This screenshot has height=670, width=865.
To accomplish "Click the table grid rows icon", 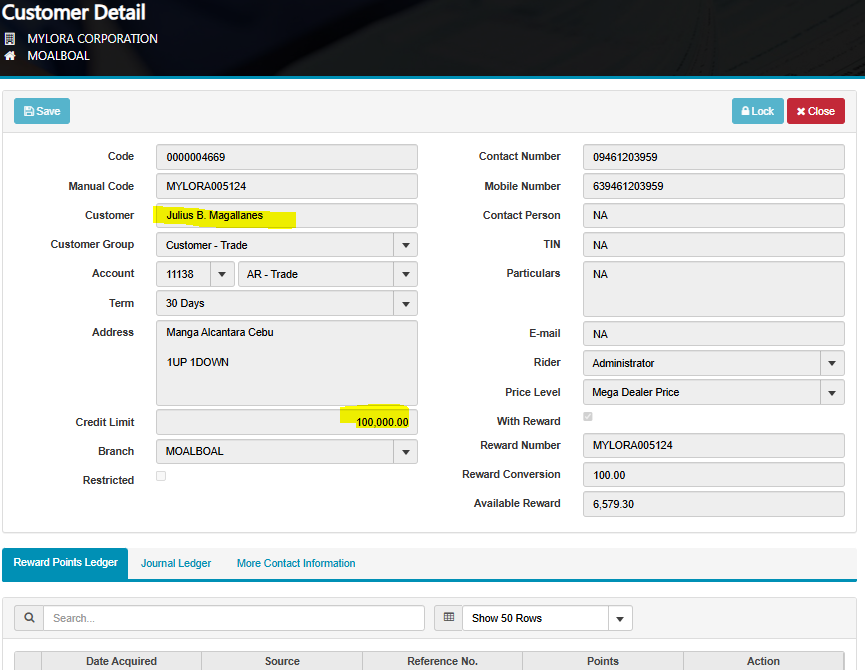I will (x=448, y=618).
